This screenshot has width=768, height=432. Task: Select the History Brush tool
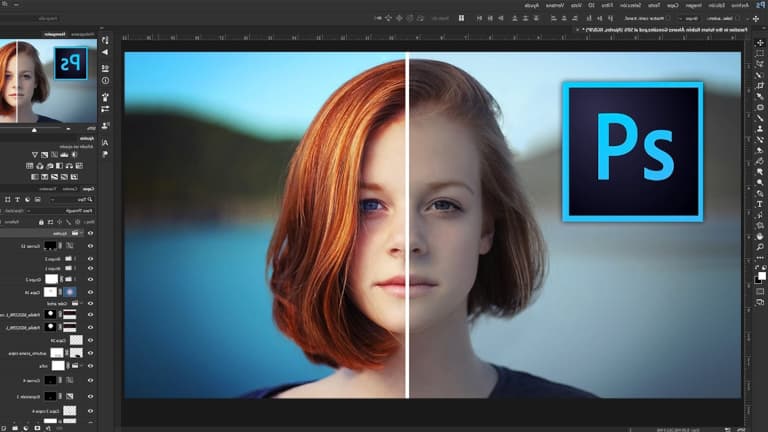760,140
